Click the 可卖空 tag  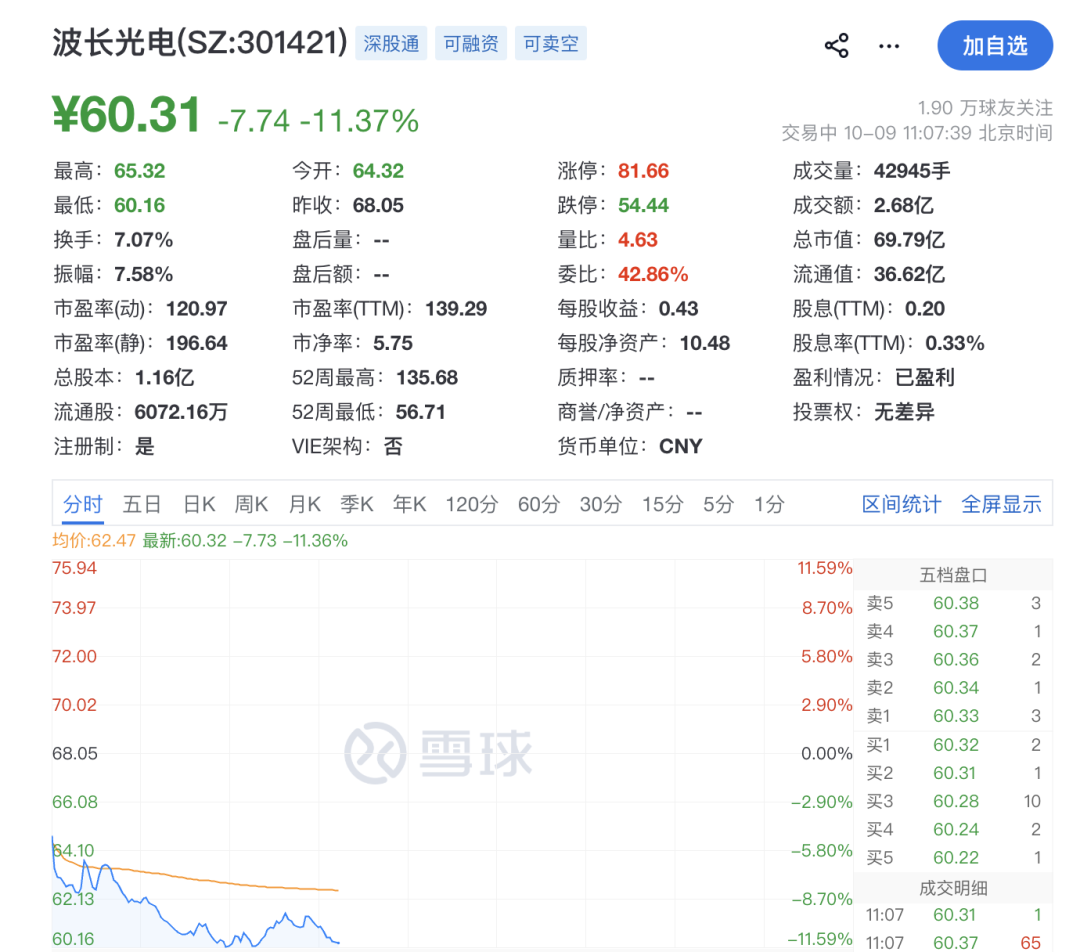coord(551,43)
